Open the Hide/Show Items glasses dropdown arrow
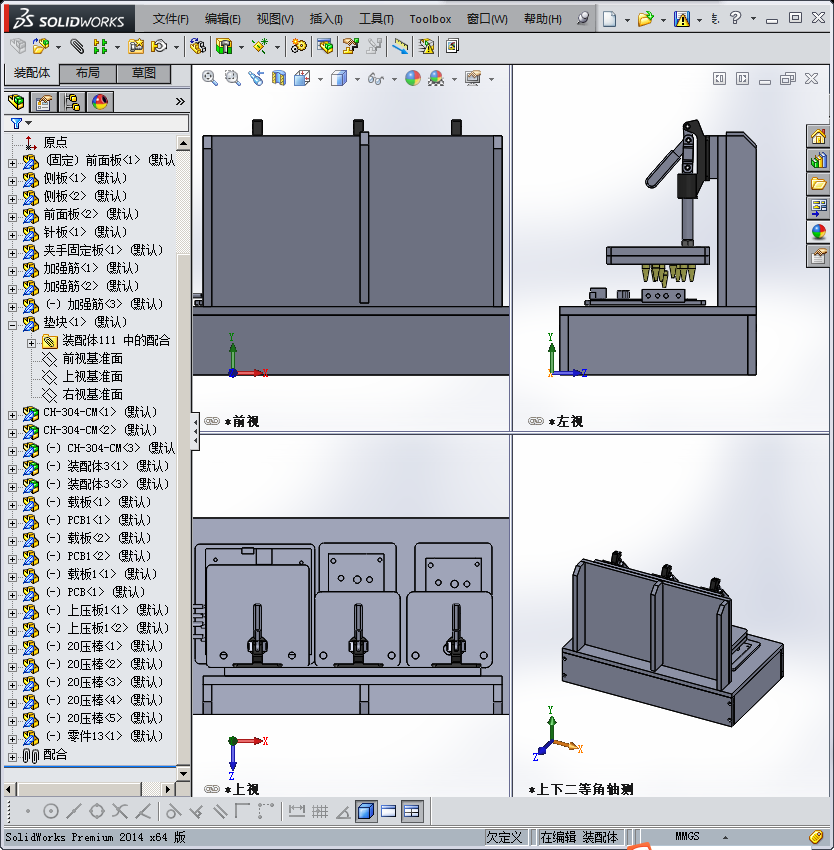Viewport: 834px width, 850px height. pos(394,79)
